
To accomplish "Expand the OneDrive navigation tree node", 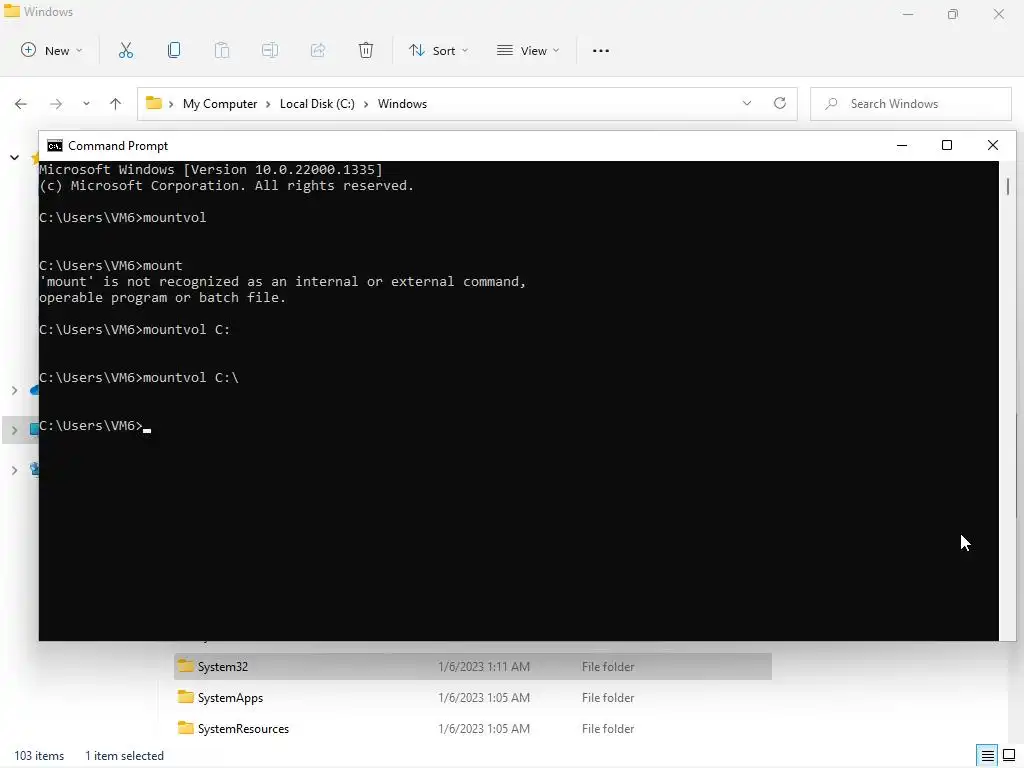I will point(14,391).
